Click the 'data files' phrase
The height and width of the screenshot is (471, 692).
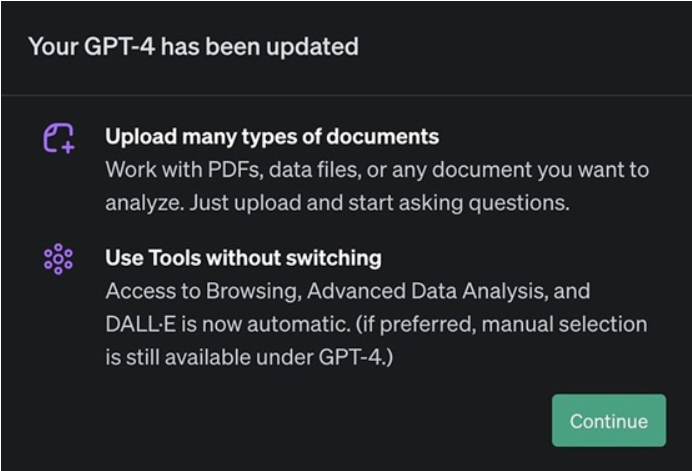[315, 170]
